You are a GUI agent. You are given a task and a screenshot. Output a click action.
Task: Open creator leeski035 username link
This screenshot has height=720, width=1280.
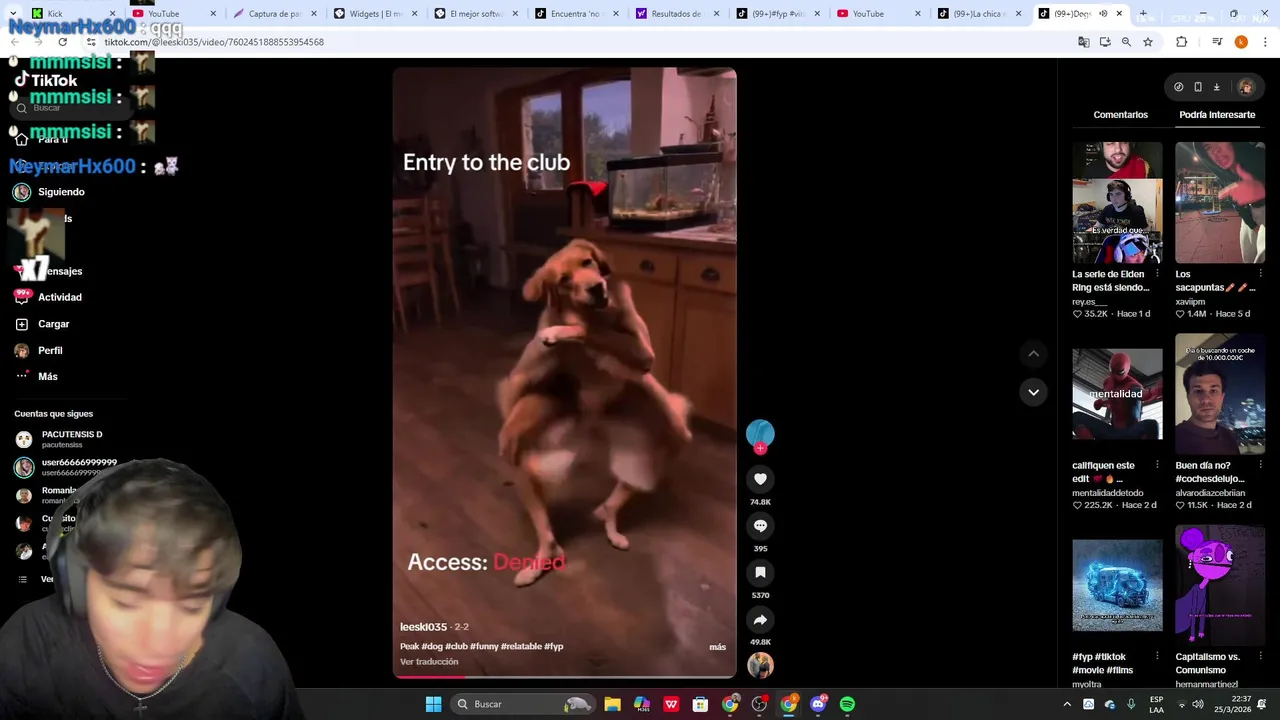(x=423, y=627)
